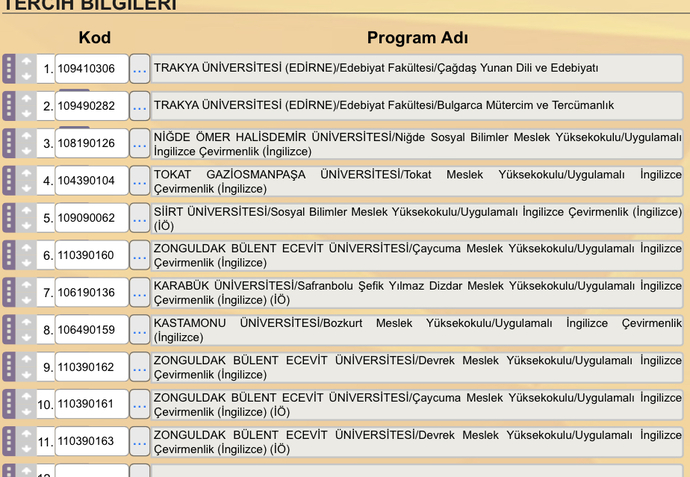Focus the code field with 109490282

click(x=92, y=106)
